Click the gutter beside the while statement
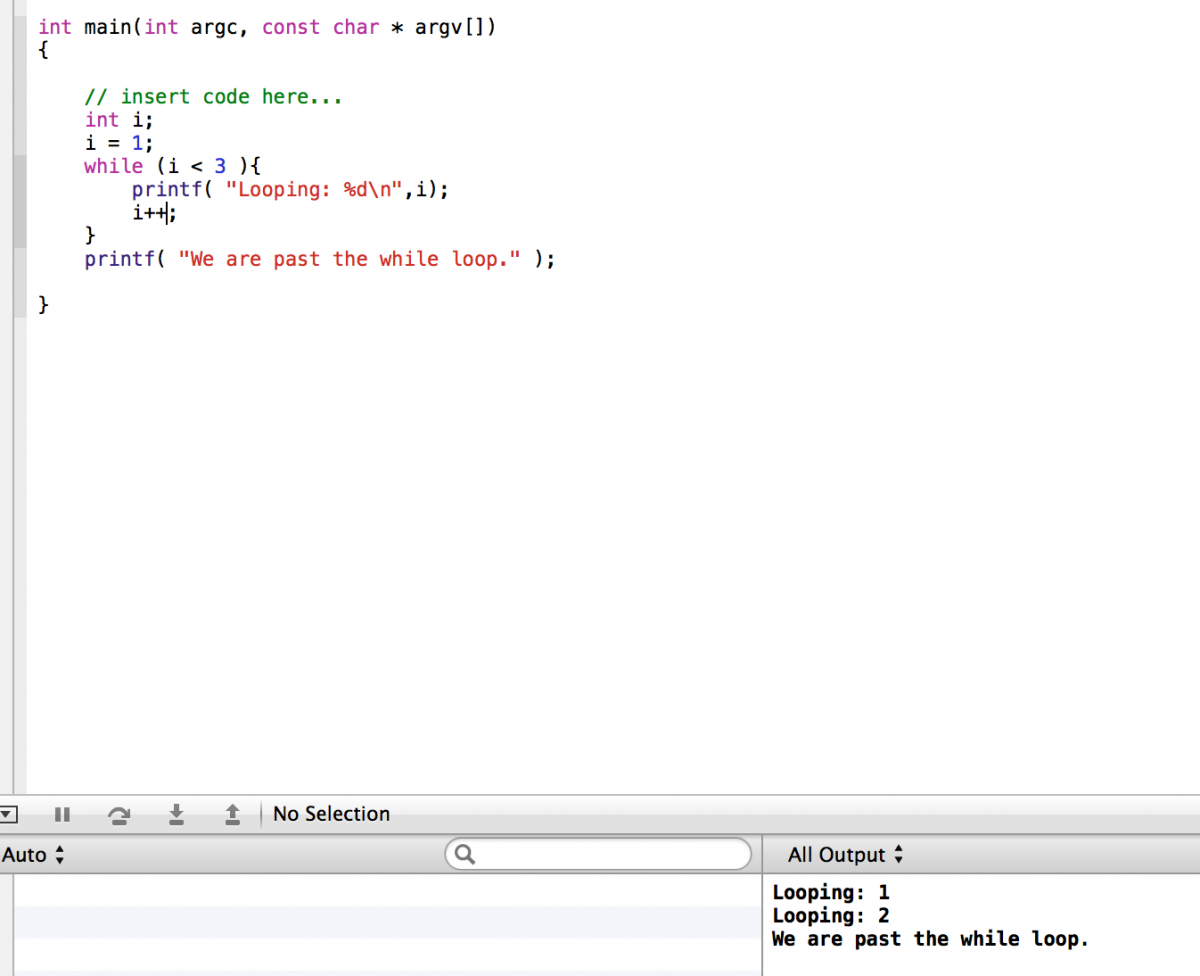The width and height of the screenshot is (1200, 976). (x=19, y=167)
